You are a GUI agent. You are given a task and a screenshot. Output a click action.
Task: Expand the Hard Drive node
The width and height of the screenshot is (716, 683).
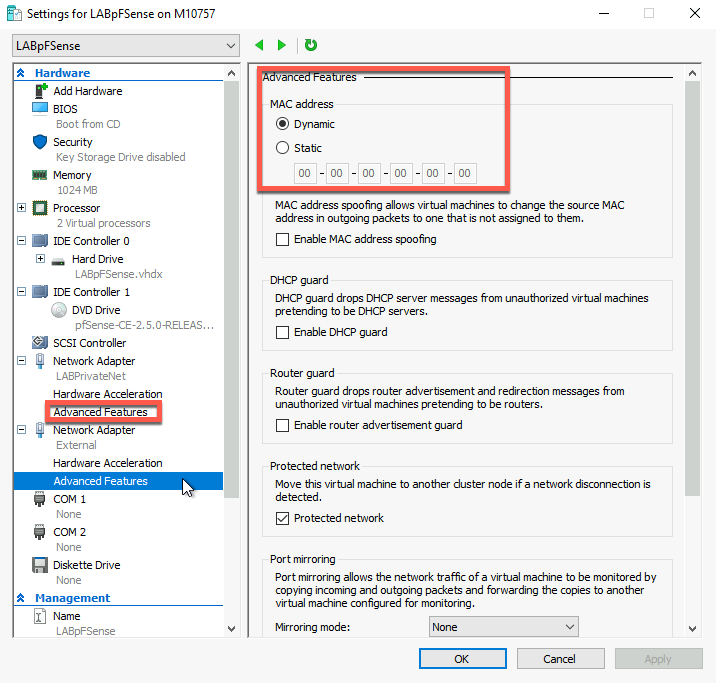coord(41,258)
